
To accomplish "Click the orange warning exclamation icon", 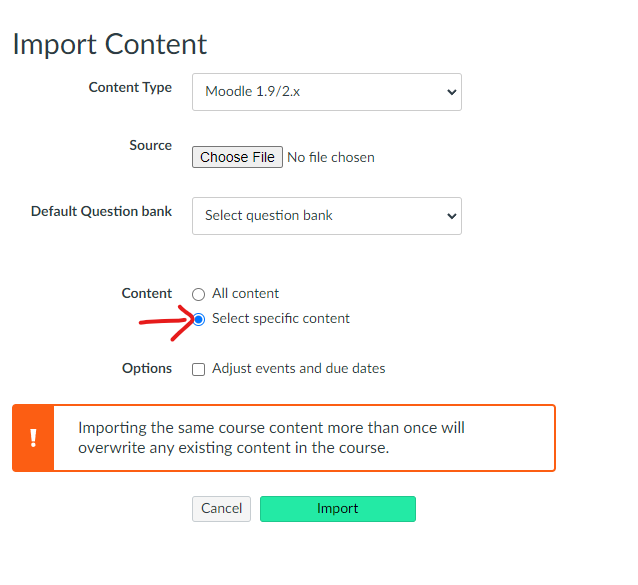I will (x=33, y=438).
